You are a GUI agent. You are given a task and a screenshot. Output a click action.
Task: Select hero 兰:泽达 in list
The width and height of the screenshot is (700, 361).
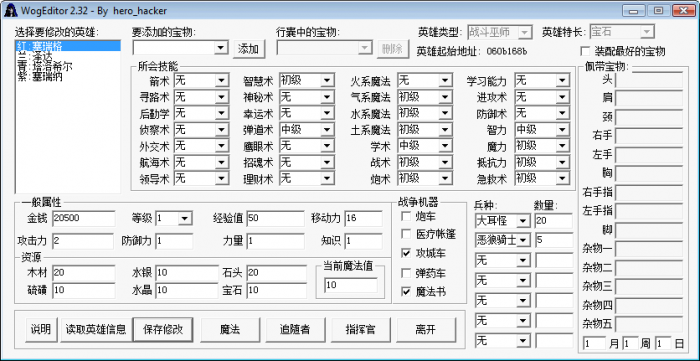coord(67,57)
